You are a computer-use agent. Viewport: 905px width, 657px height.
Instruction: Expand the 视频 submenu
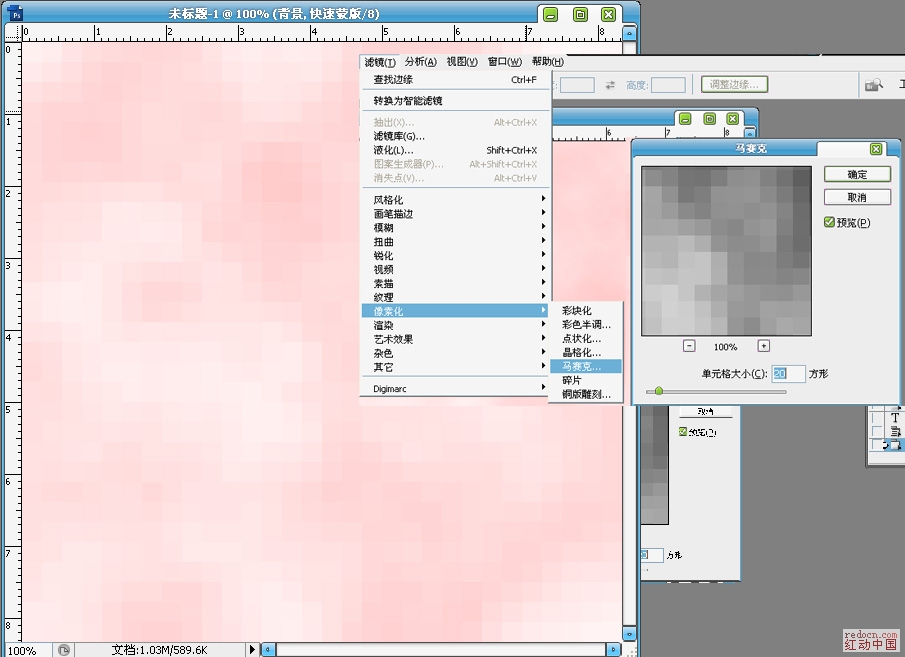[x=455, y=270]
